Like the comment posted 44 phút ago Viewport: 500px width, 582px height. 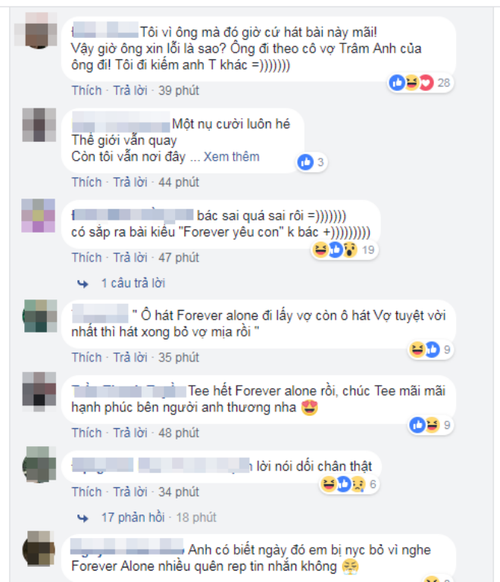86,182
